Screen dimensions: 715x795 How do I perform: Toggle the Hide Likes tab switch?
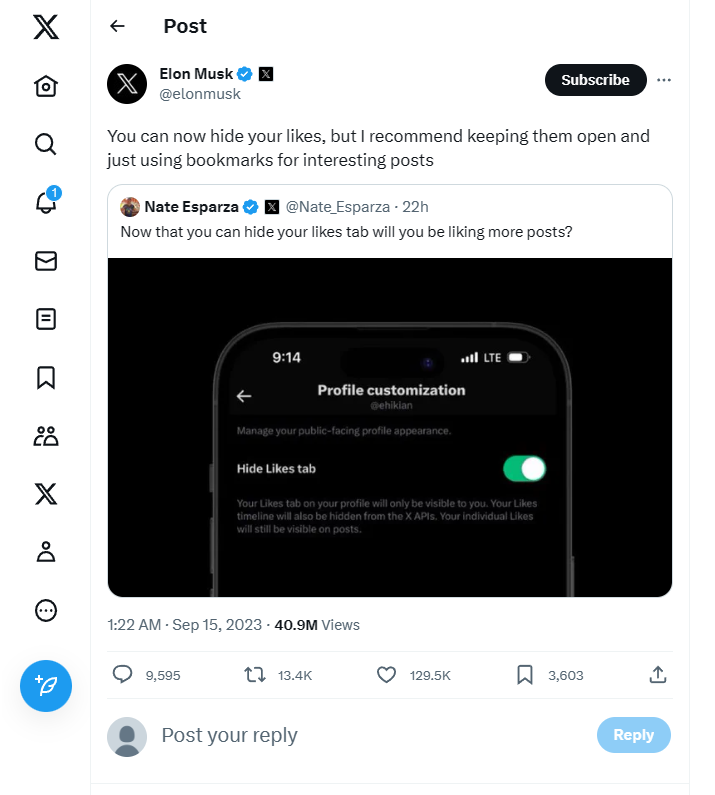click(x=524, y=468)
